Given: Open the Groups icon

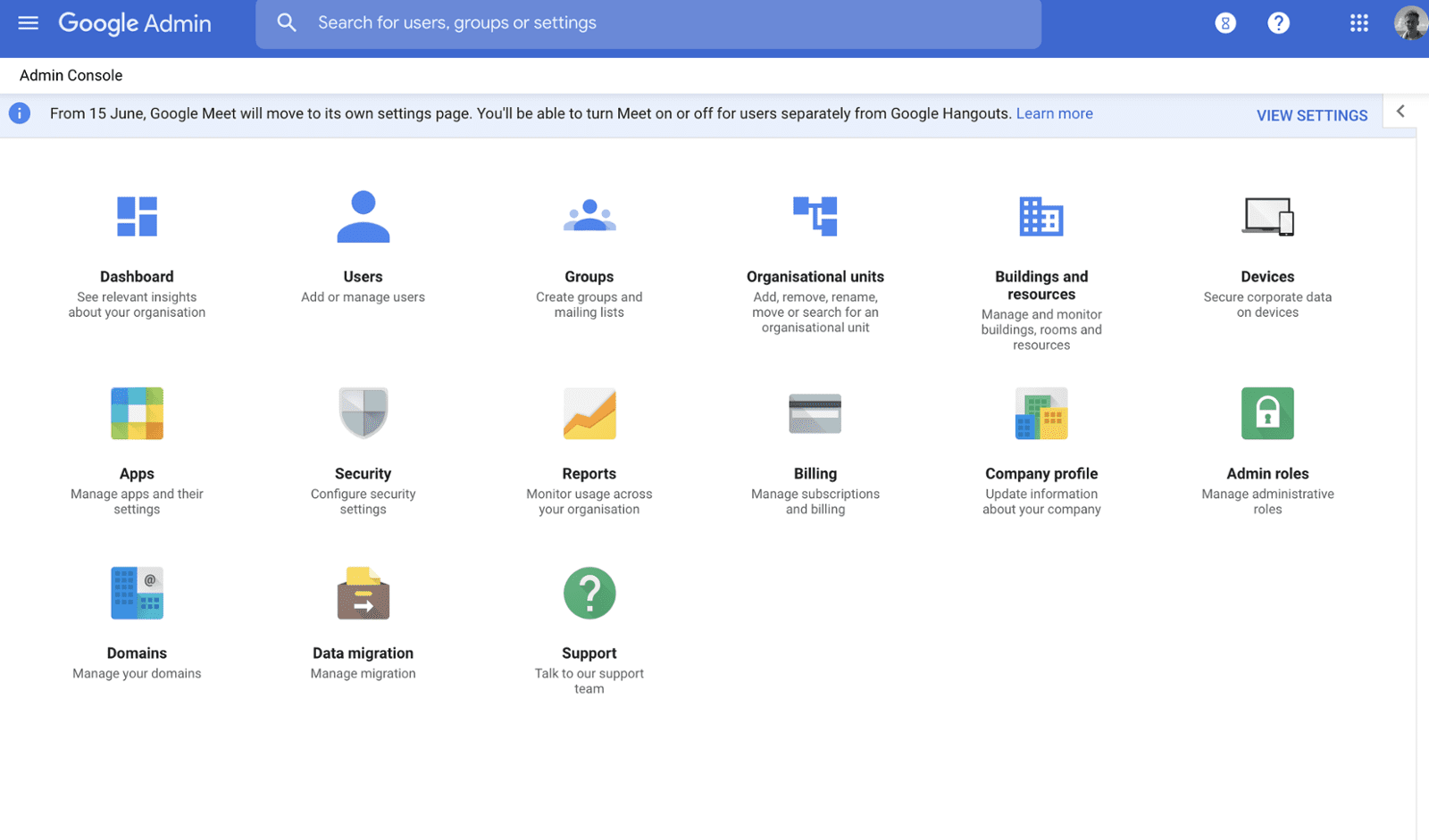Looking at the screenshot, I should (x=589, y=216).
